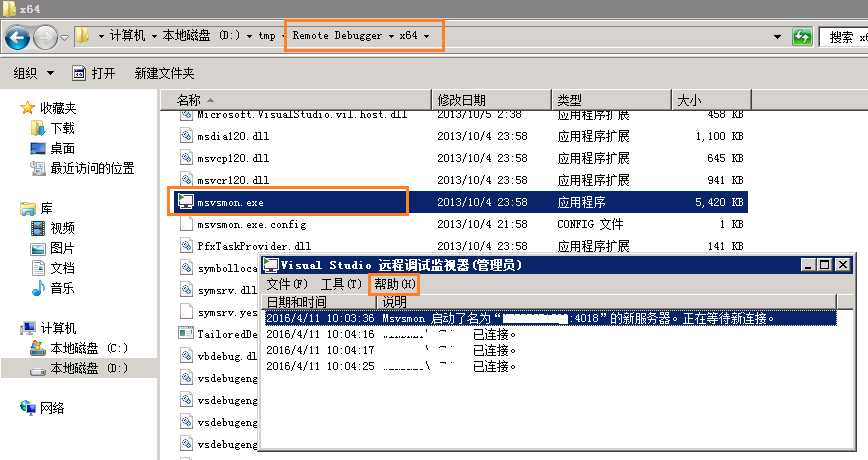868x460 pixels.
Task: Go back with the Explorer back arrow
Action: [17, 38]
